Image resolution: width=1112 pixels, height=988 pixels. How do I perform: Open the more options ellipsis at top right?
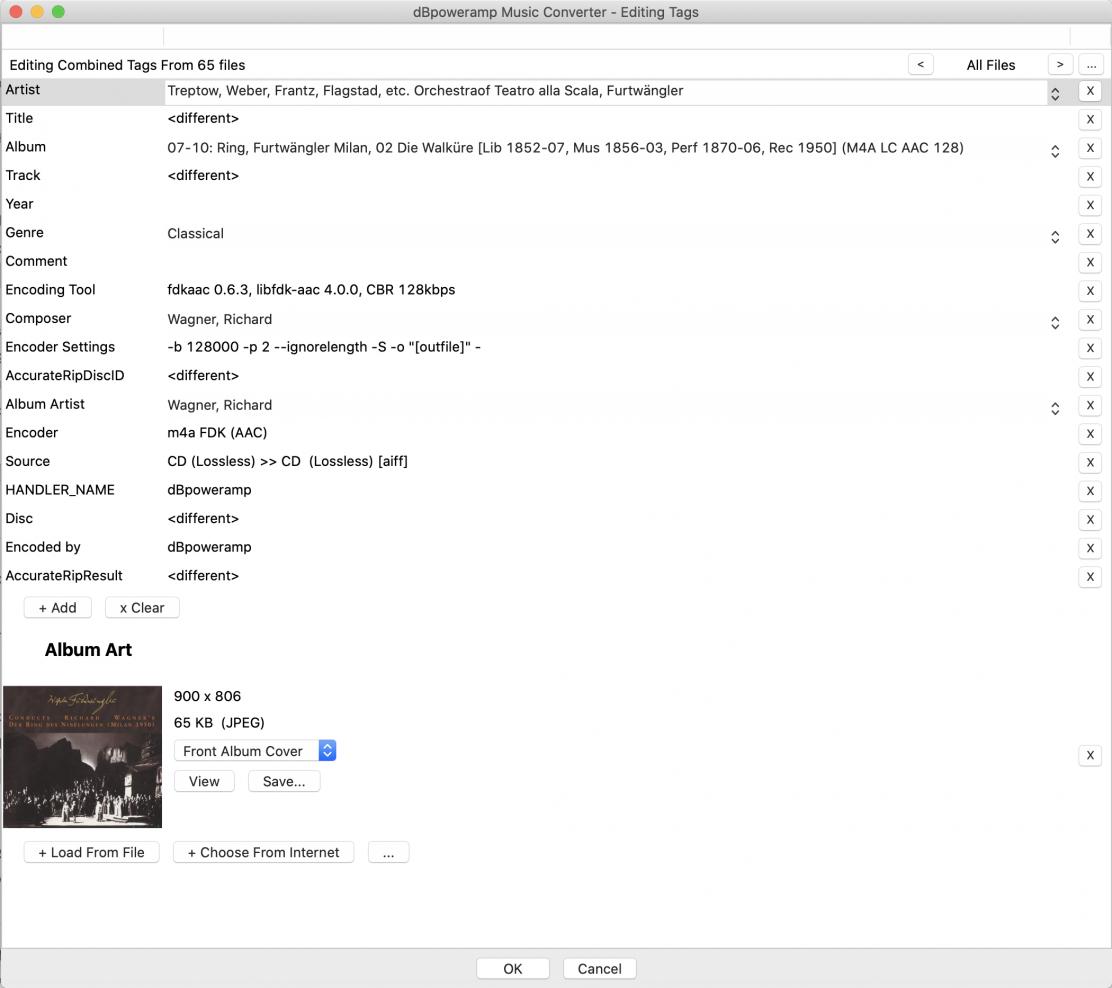coord(1089,64)
